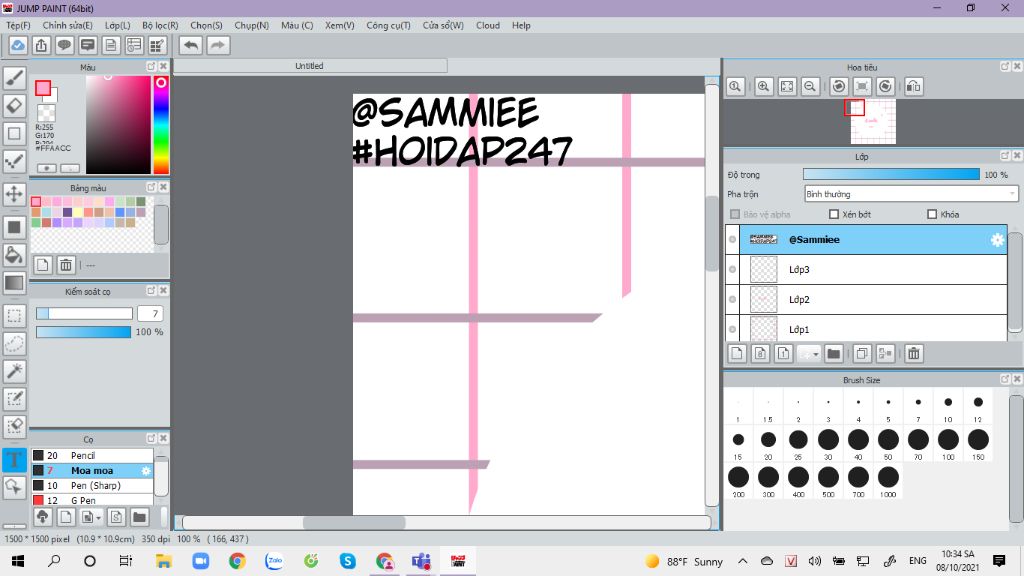Viewport: 1024px width, 576px height.
Task: Open the Lớp(L) menu
Action: (118, 25)
